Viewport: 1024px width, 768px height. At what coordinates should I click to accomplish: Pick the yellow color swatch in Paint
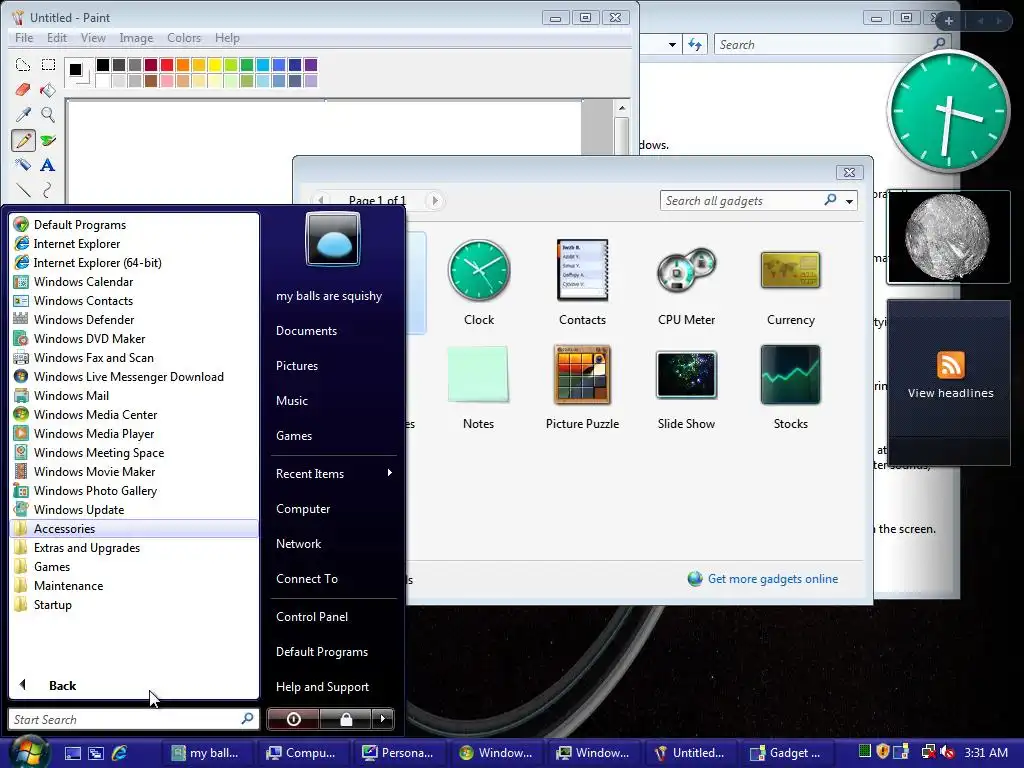tap(215, 65)
